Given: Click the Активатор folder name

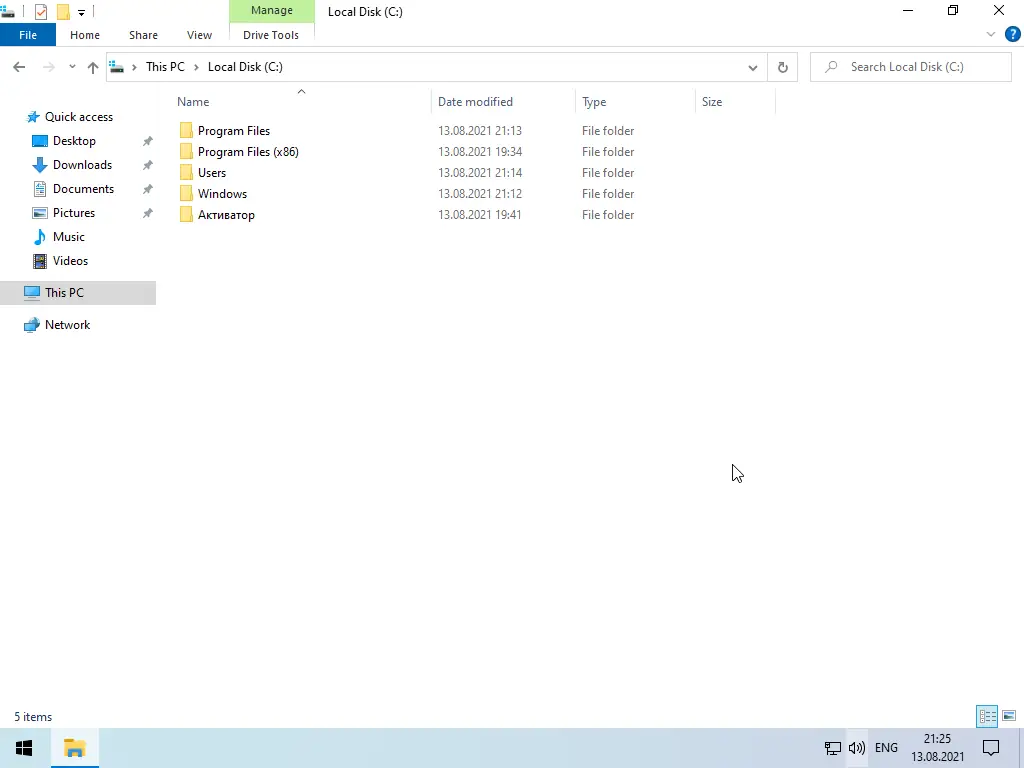Looking at the screenshot, I should 227,215.
